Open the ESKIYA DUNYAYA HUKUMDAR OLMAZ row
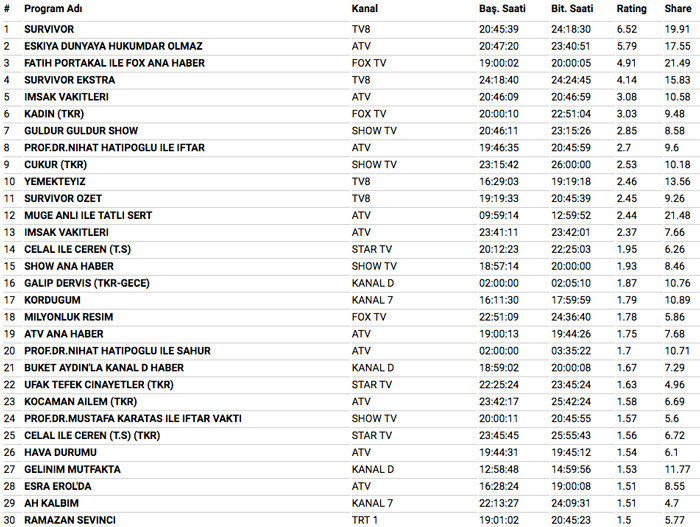Image resolution: width=700 pixels, height=527 pixels. (113, 46)
